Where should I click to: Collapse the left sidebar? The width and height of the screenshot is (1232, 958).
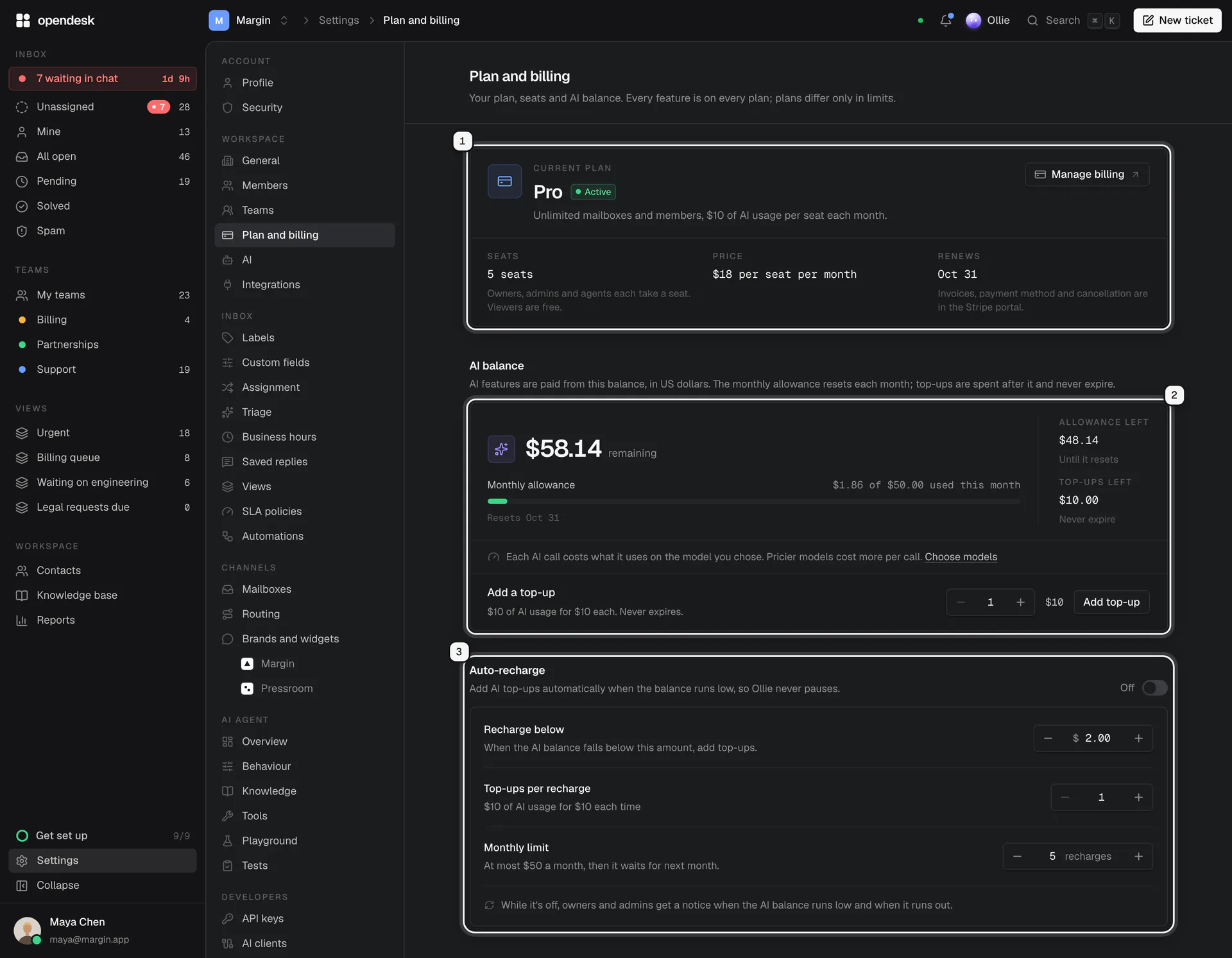point(103,885)
